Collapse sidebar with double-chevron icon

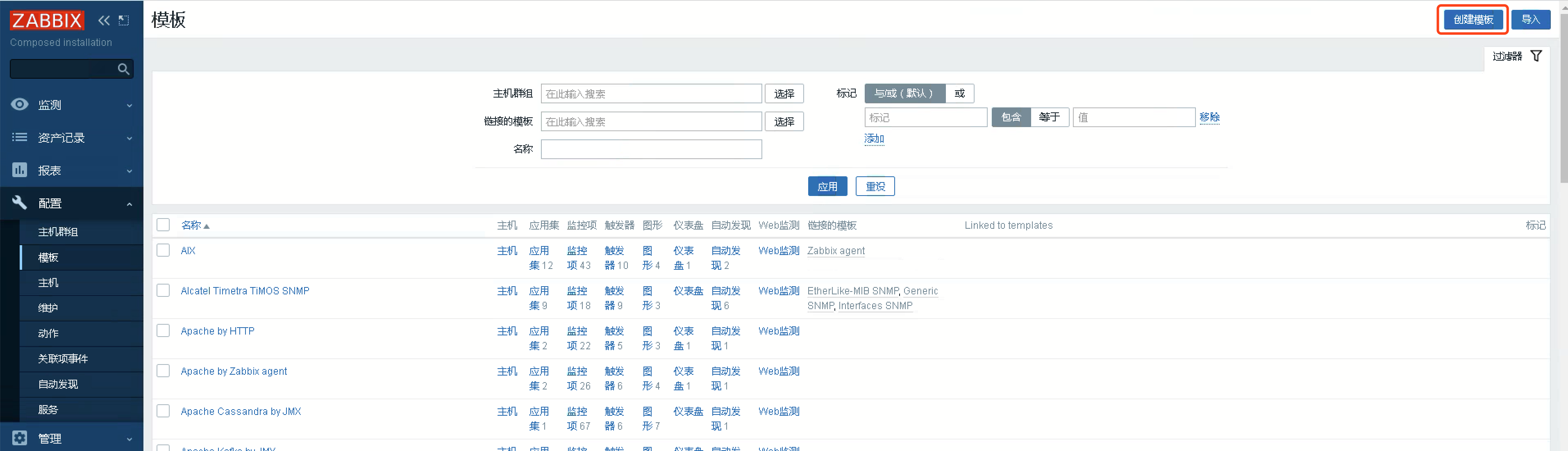click(104, 20)
